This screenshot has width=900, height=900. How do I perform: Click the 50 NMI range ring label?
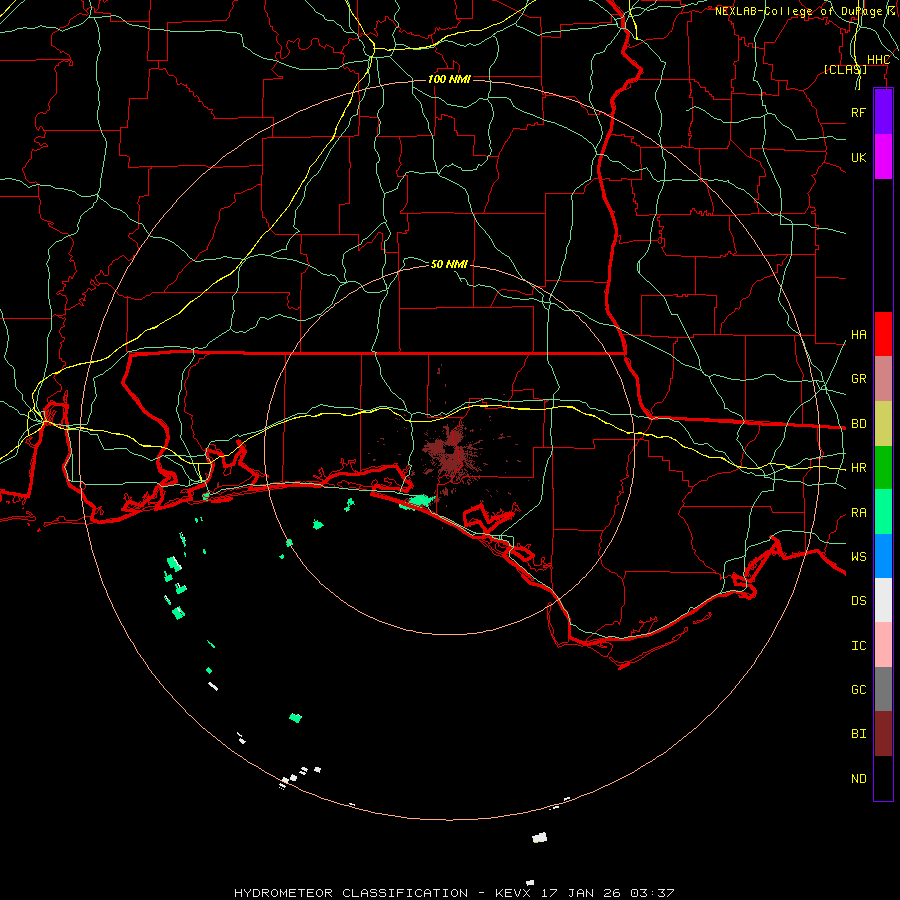[449, 264]
